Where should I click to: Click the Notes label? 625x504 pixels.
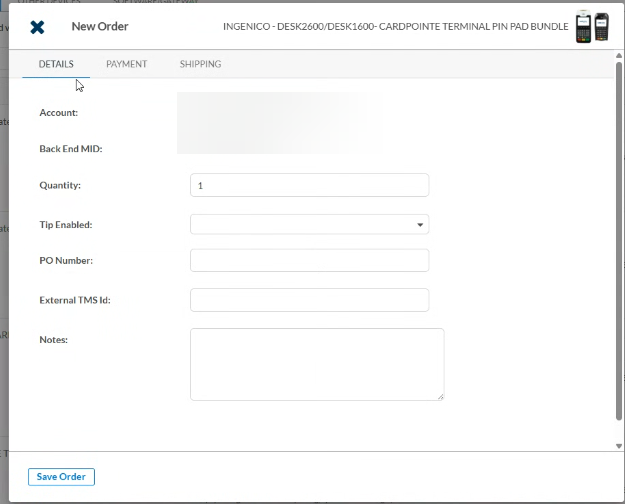pyautogui.click(x=52, y=340)
